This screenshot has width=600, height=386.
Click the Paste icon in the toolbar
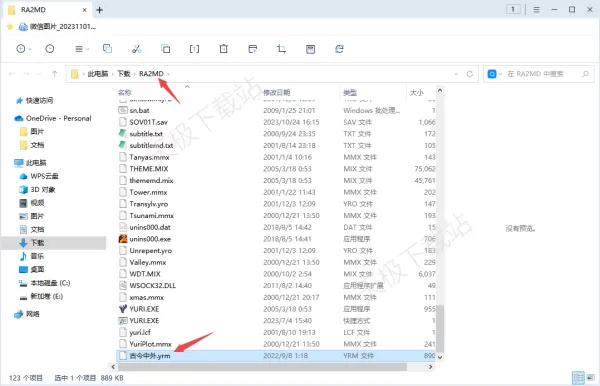166,49
